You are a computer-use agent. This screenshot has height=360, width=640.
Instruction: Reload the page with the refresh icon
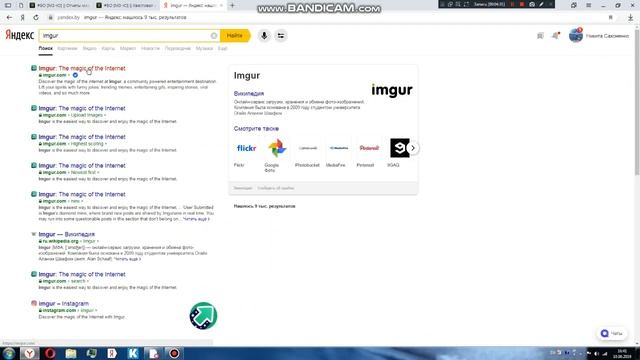click(x=36, y=18)
